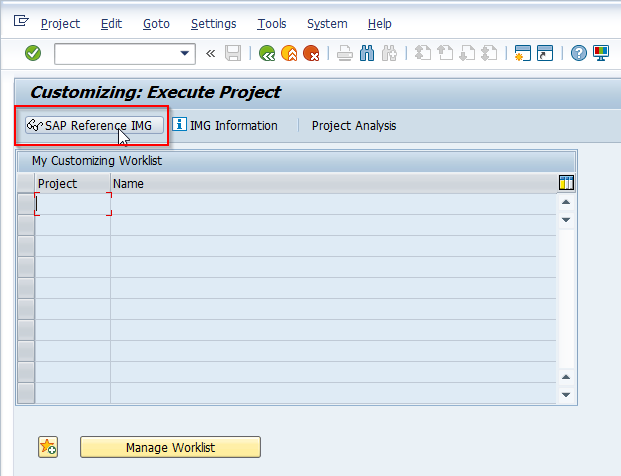This screenshot has height=476, width=621.
Task: Collapse the command field with double chevron
Action: (210, 53)
